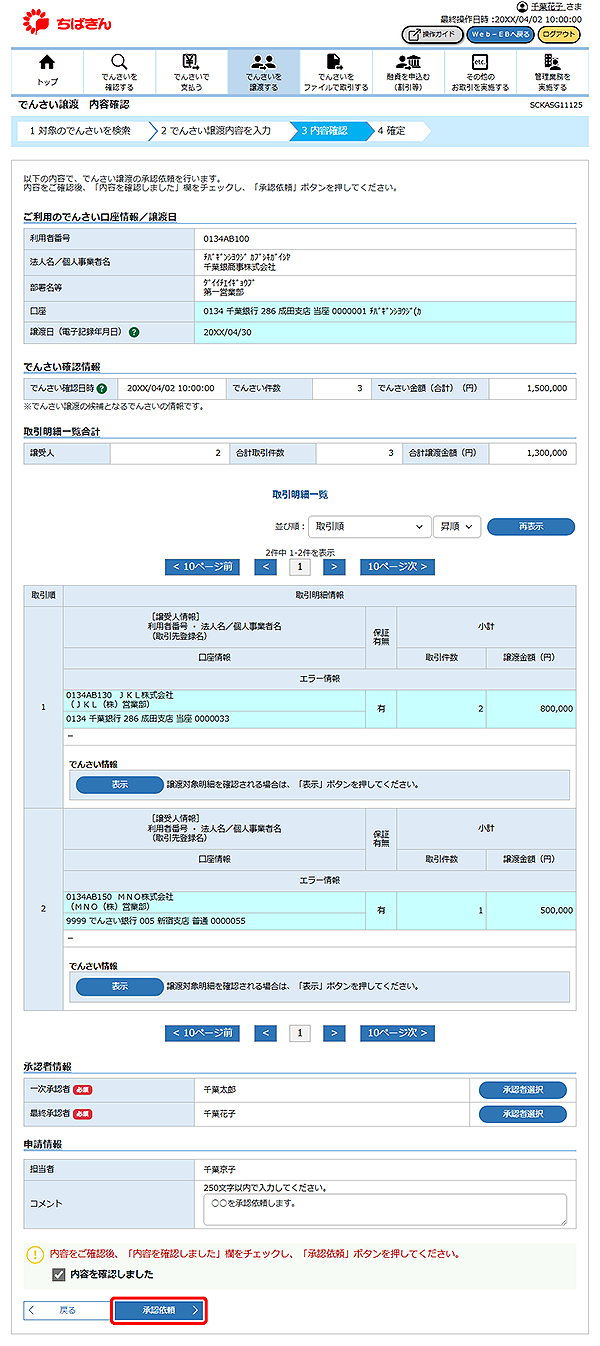This screenshot has height=1346, width=600.
Task: Click help icon beside 譲渡日 label
Action: coord(134,332)
